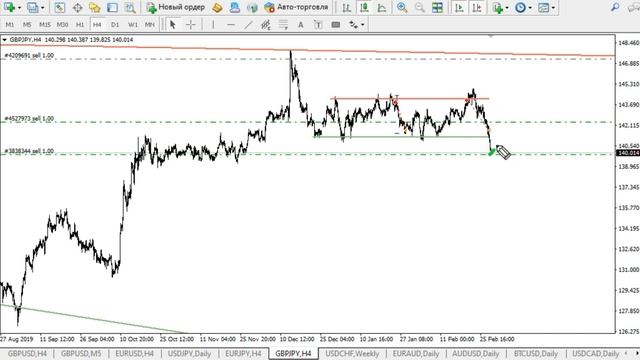Tile chart windows with the grid icon

pyautogui.click(x=437, y=7)
